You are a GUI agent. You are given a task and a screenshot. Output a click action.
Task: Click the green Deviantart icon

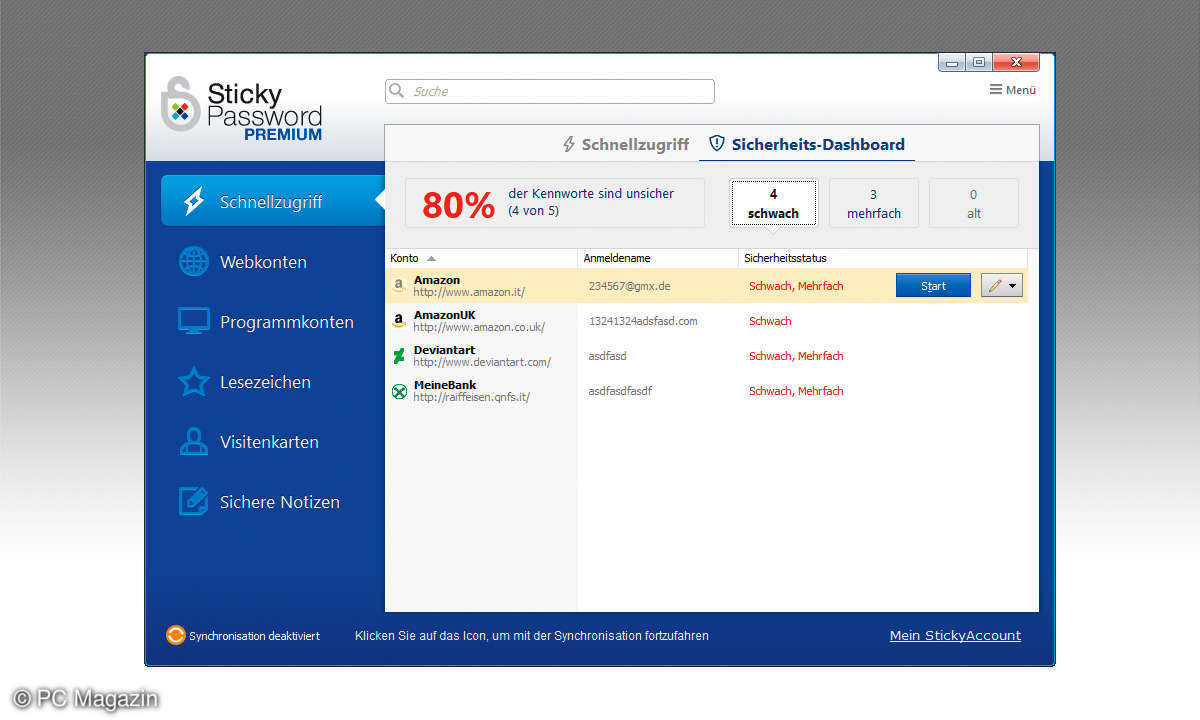(399, 356)
